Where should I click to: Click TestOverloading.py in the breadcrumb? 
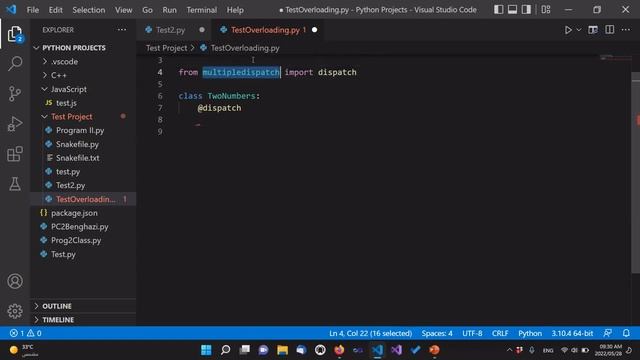[245, 48]
